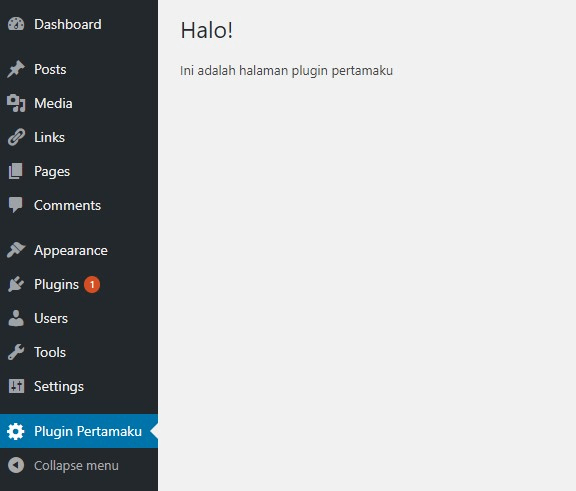The width and height of the screenshot is (576, 491).
Task: Collapse the admin menu with the arrow icon
Action: click(x=16, y=465)
